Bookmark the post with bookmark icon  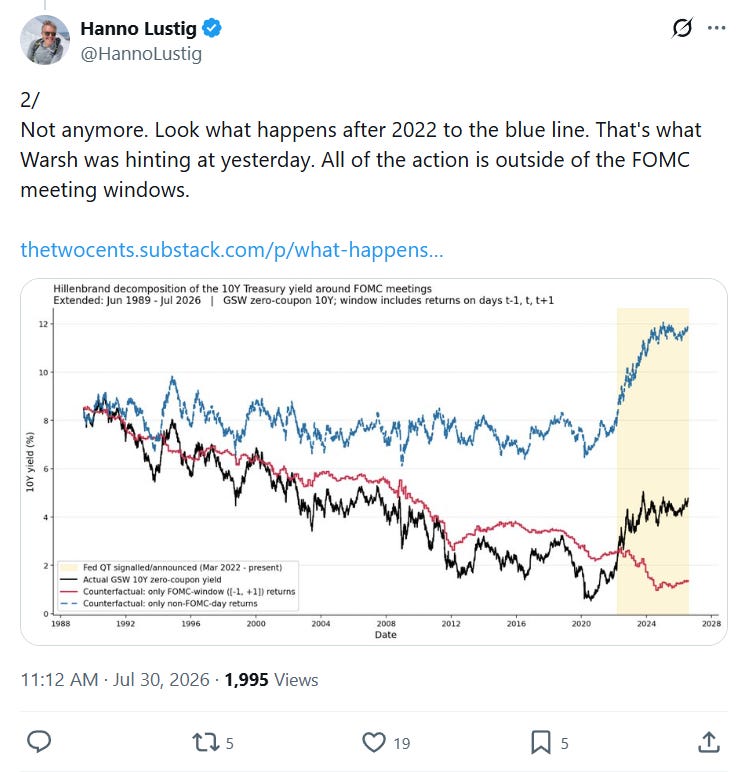coord(541,742)
